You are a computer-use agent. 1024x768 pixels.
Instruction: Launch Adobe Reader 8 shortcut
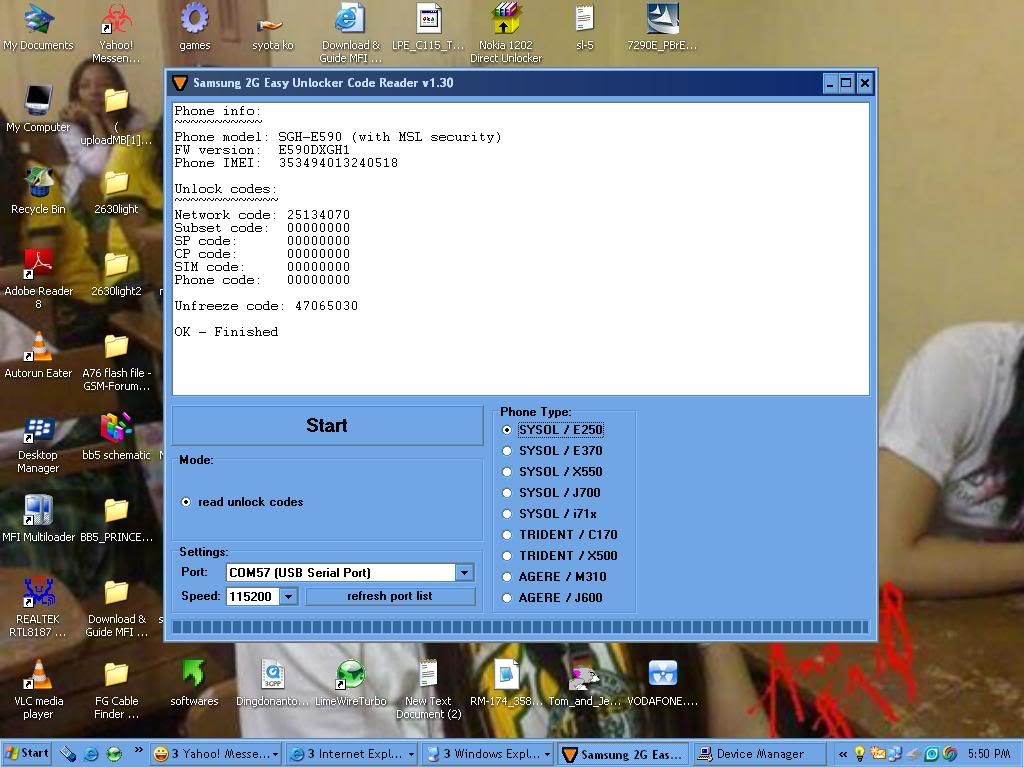pos(38,278)
